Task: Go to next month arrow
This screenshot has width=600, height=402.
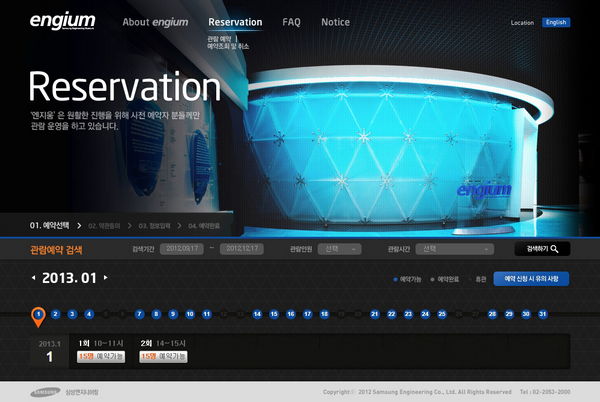Action: pos(106,278)
